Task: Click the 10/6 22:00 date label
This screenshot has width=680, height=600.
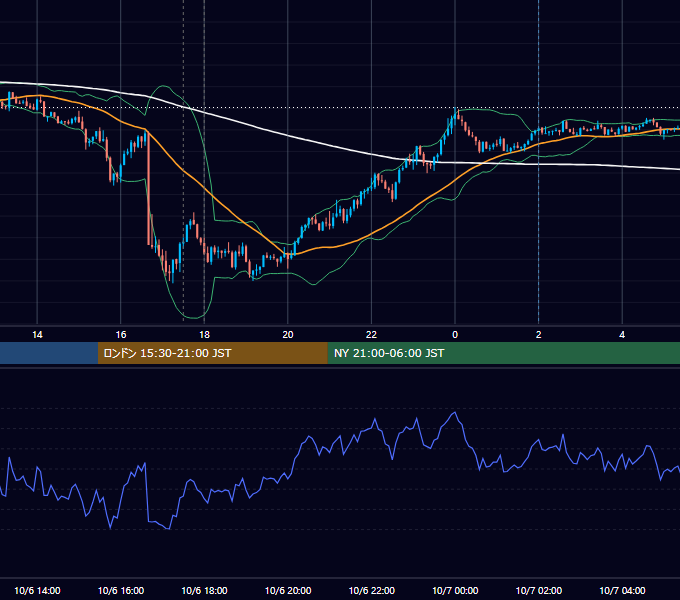Action: click(372, 590)
